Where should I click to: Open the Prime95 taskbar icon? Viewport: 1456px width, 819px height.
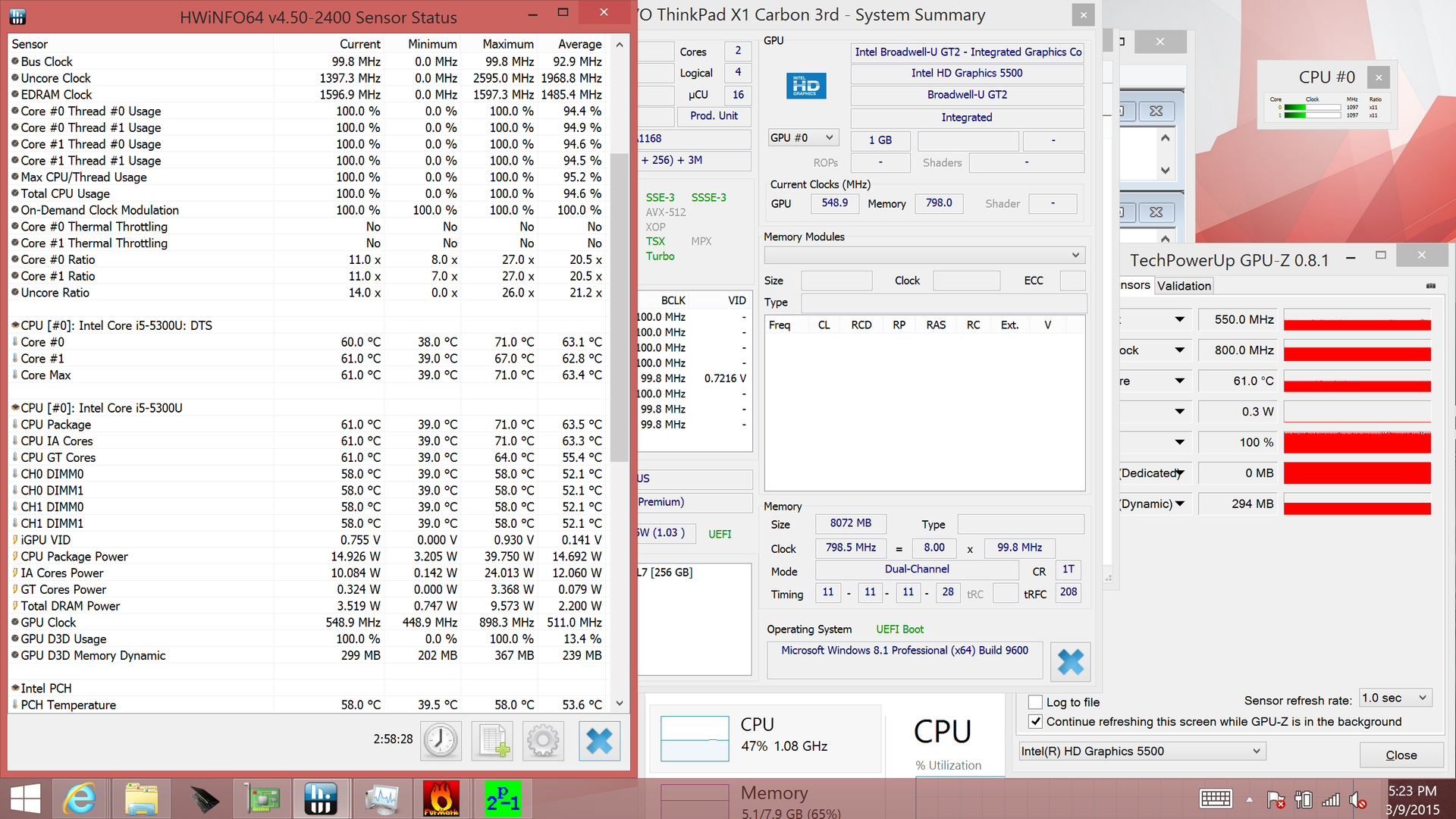pos(502,799)
